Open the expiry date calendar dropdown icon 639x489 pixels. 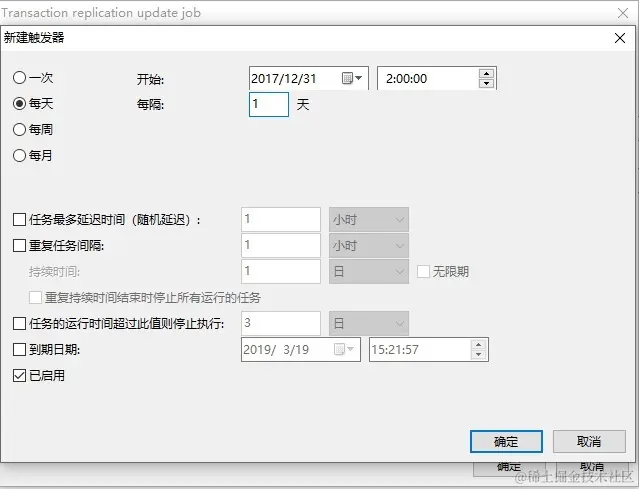coord(344,349)
